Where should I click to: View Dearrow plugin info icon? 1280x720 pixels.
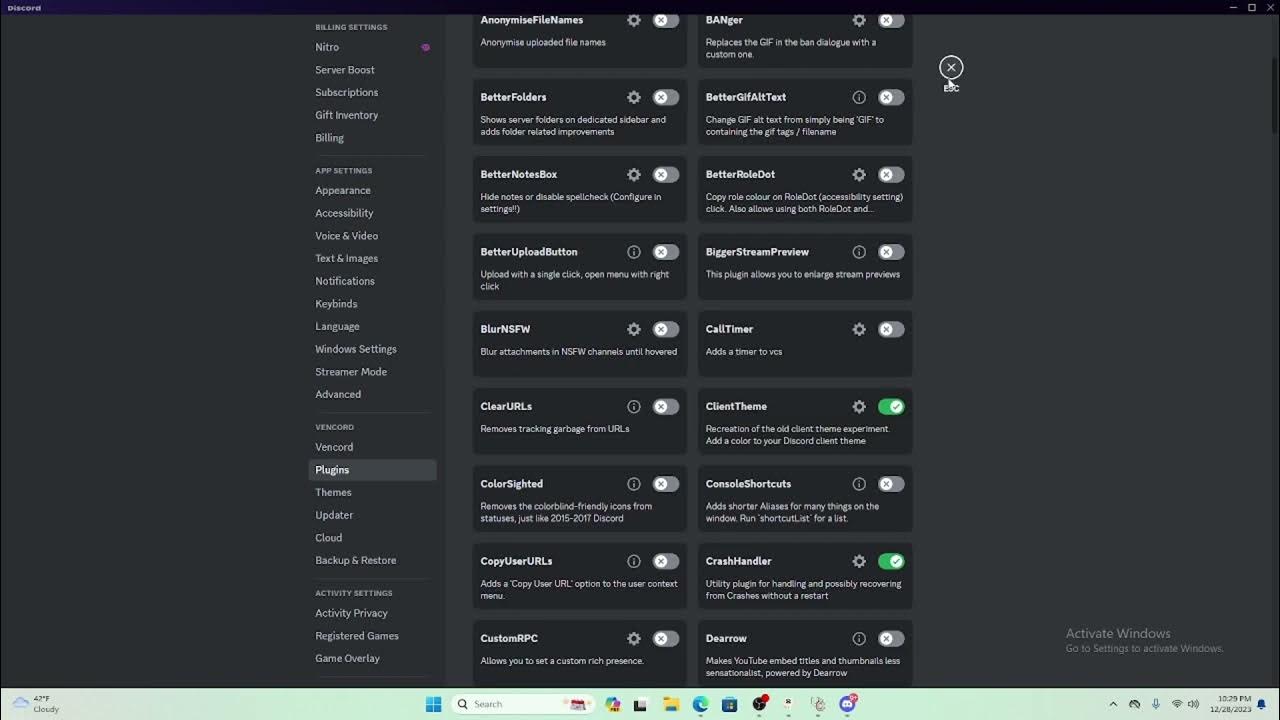pos(859,639)
